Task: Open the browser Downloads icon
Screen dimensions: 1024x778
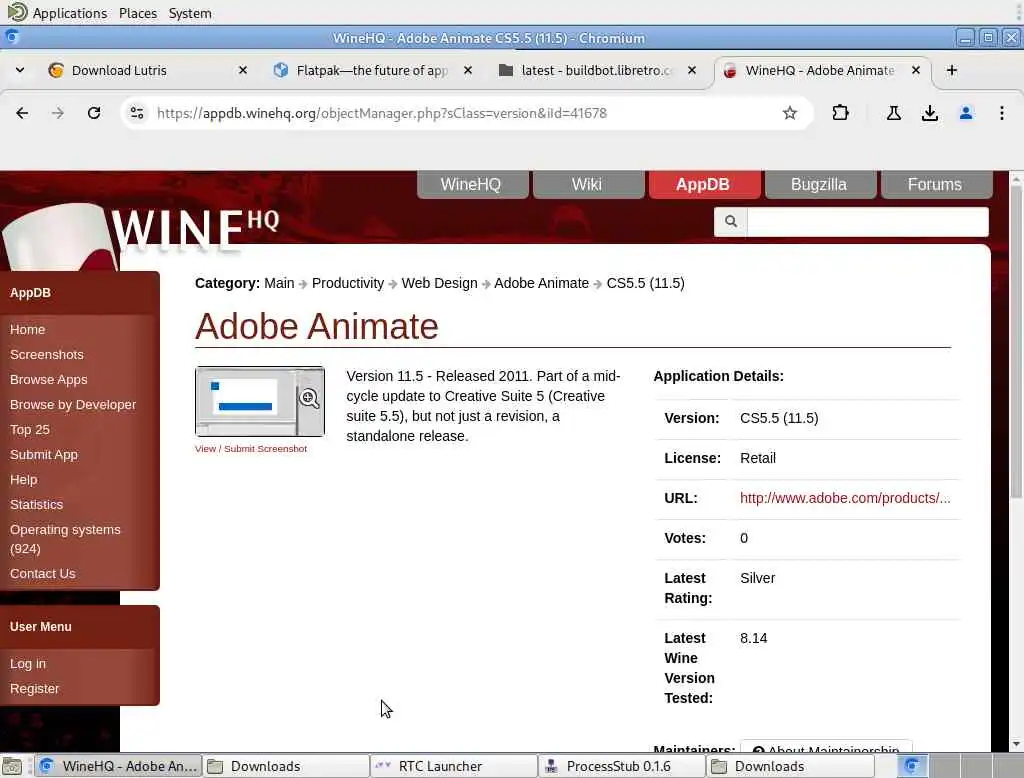Action: 929,113
